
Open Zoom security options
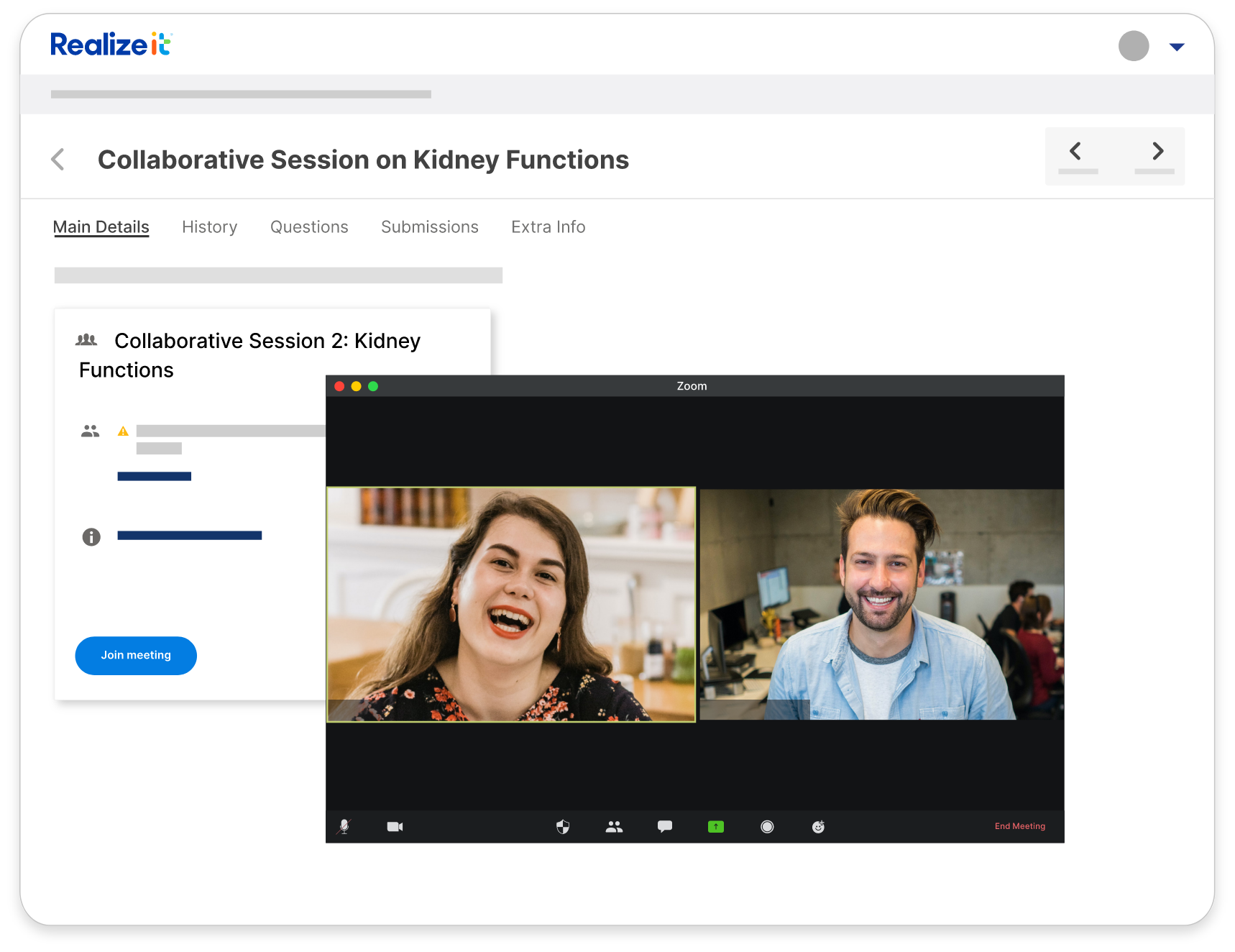(563, 826)
